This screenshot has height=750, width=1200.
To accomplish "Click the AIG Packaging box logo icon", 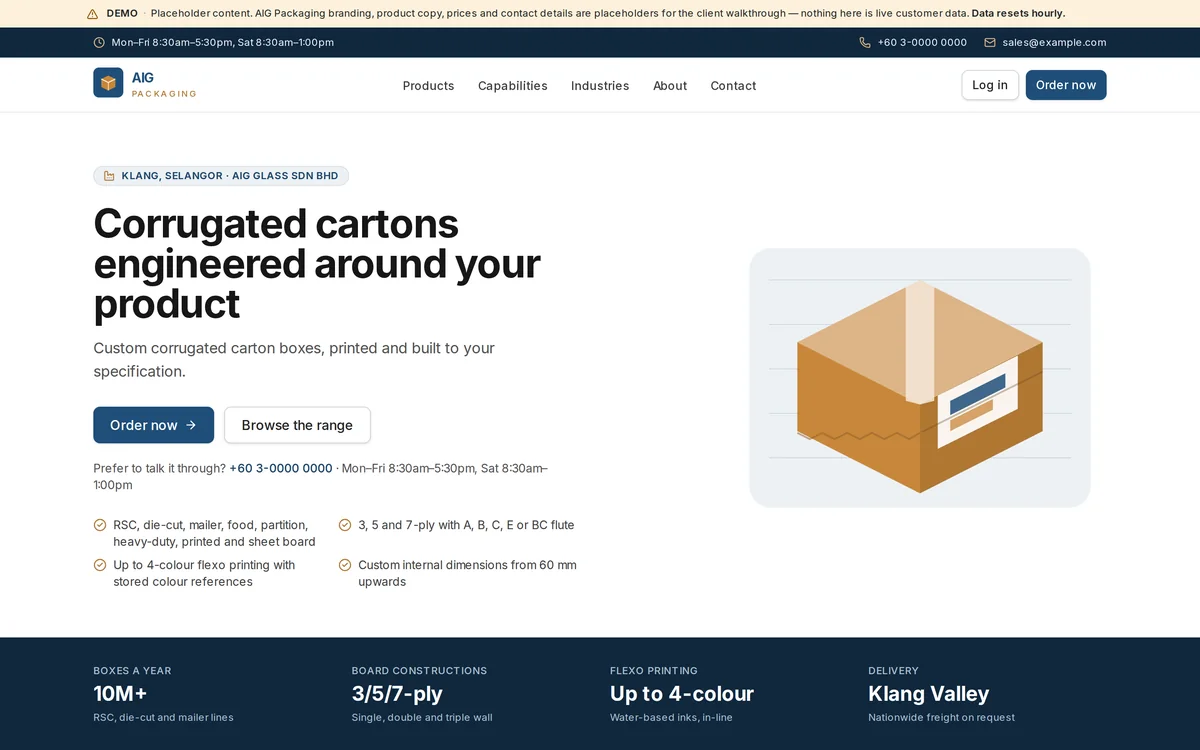I will pos(108,83).
